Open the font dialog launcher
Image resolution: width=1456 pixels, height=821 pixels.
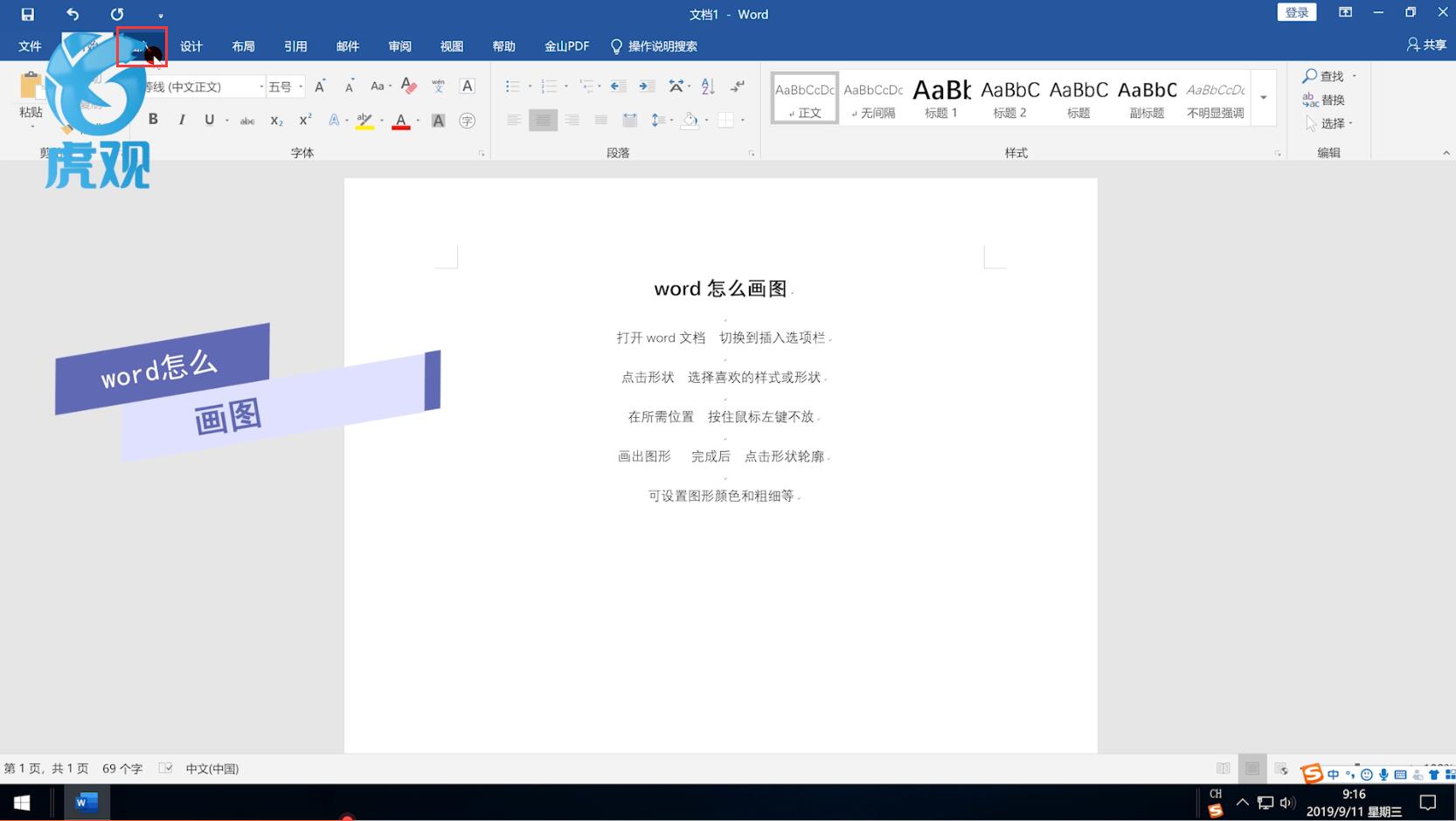(482, 153)
